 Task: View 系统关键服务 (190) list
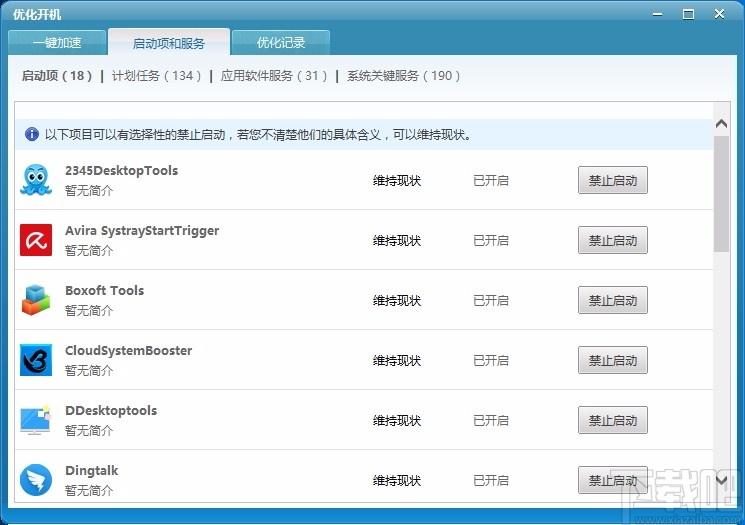pyautogui.click(x=403, y=76)
